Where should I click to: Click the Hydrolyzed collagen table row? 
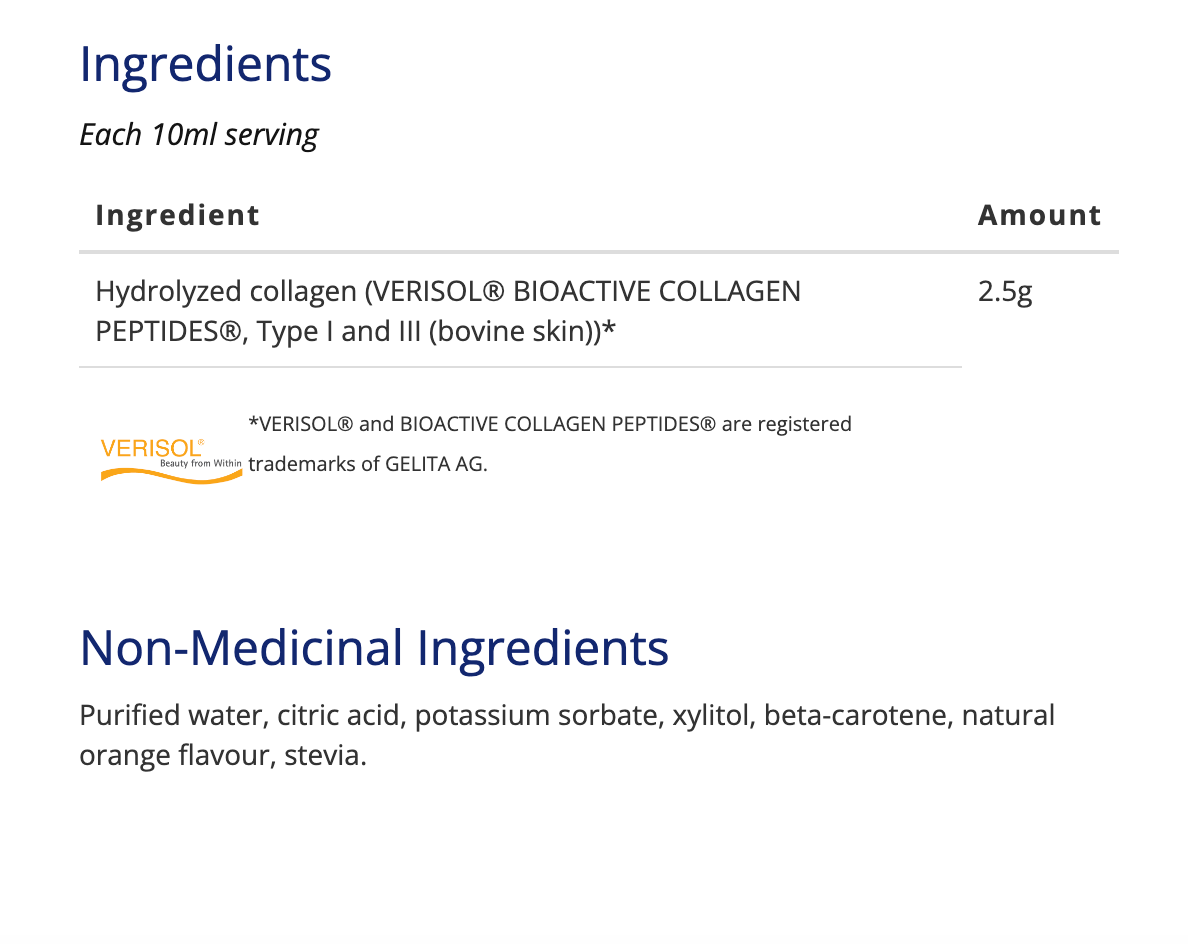(448, 311)
